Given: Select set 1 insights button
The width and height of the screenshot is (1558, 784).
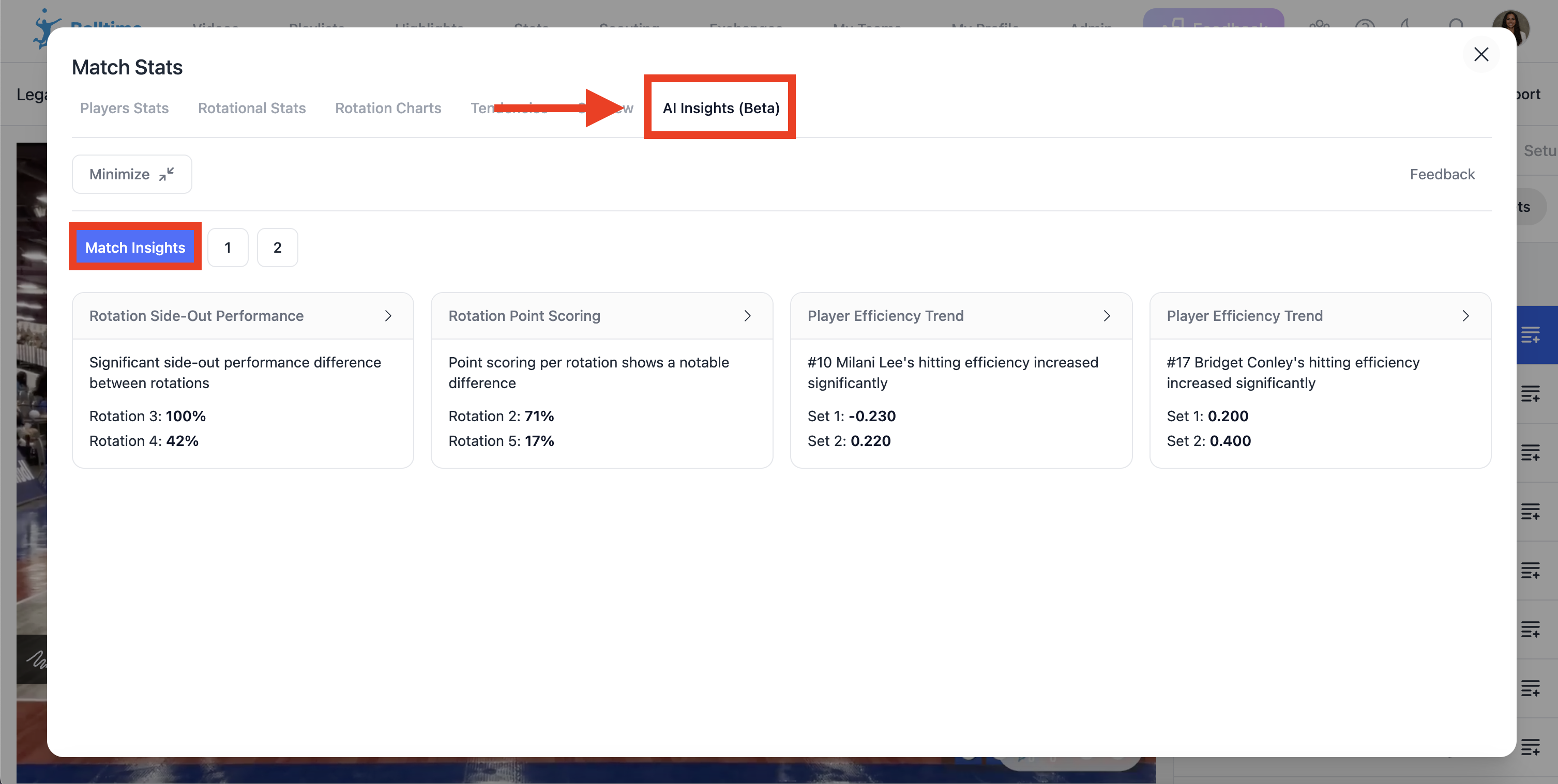Looking at the screenshot, I should [228, 247].
